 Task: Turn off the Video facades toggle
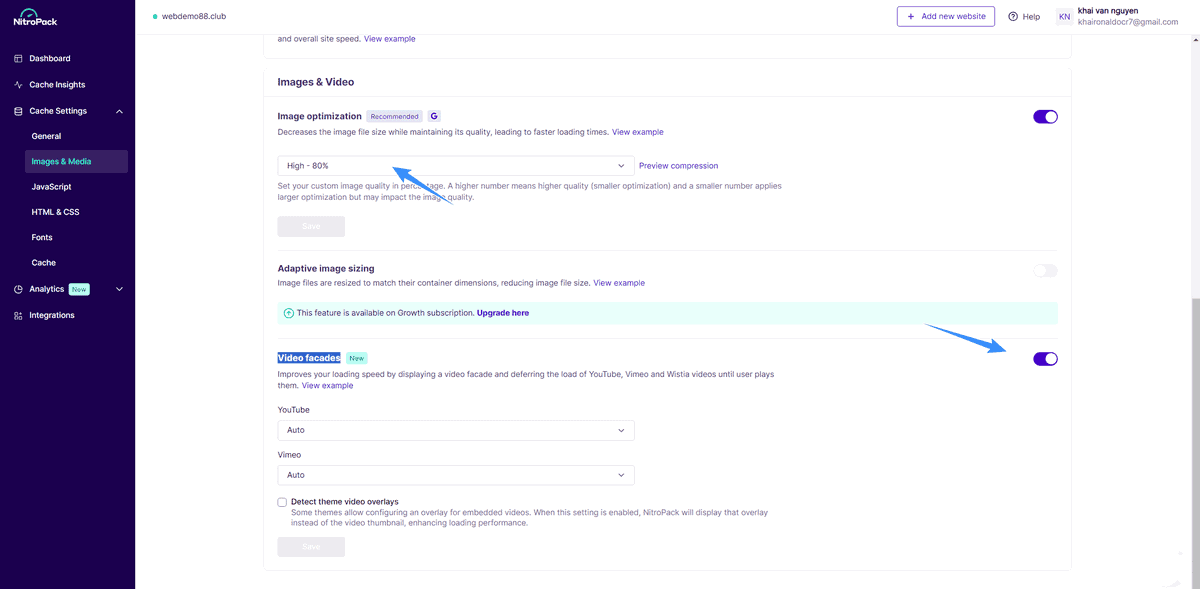click(1045, 359)
